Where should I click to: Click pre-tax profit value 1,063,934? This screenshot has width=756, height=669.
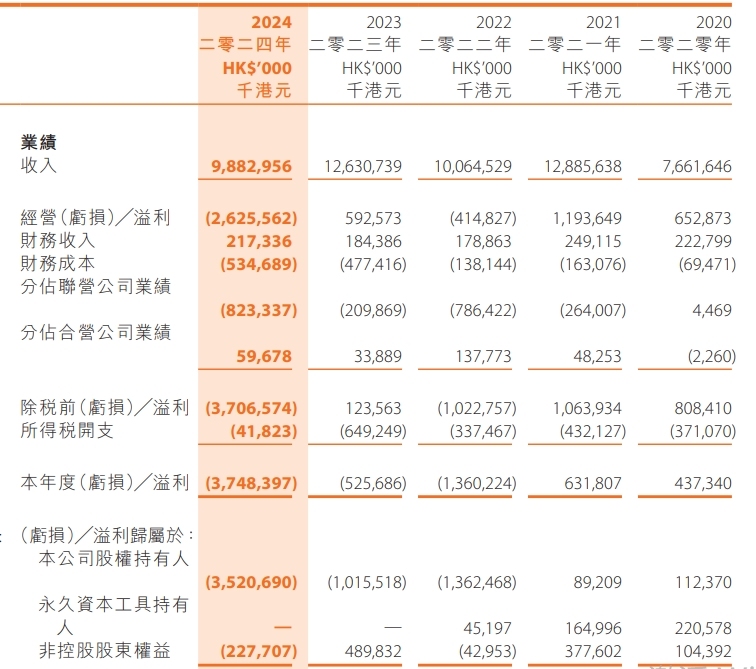click(587, 408)
